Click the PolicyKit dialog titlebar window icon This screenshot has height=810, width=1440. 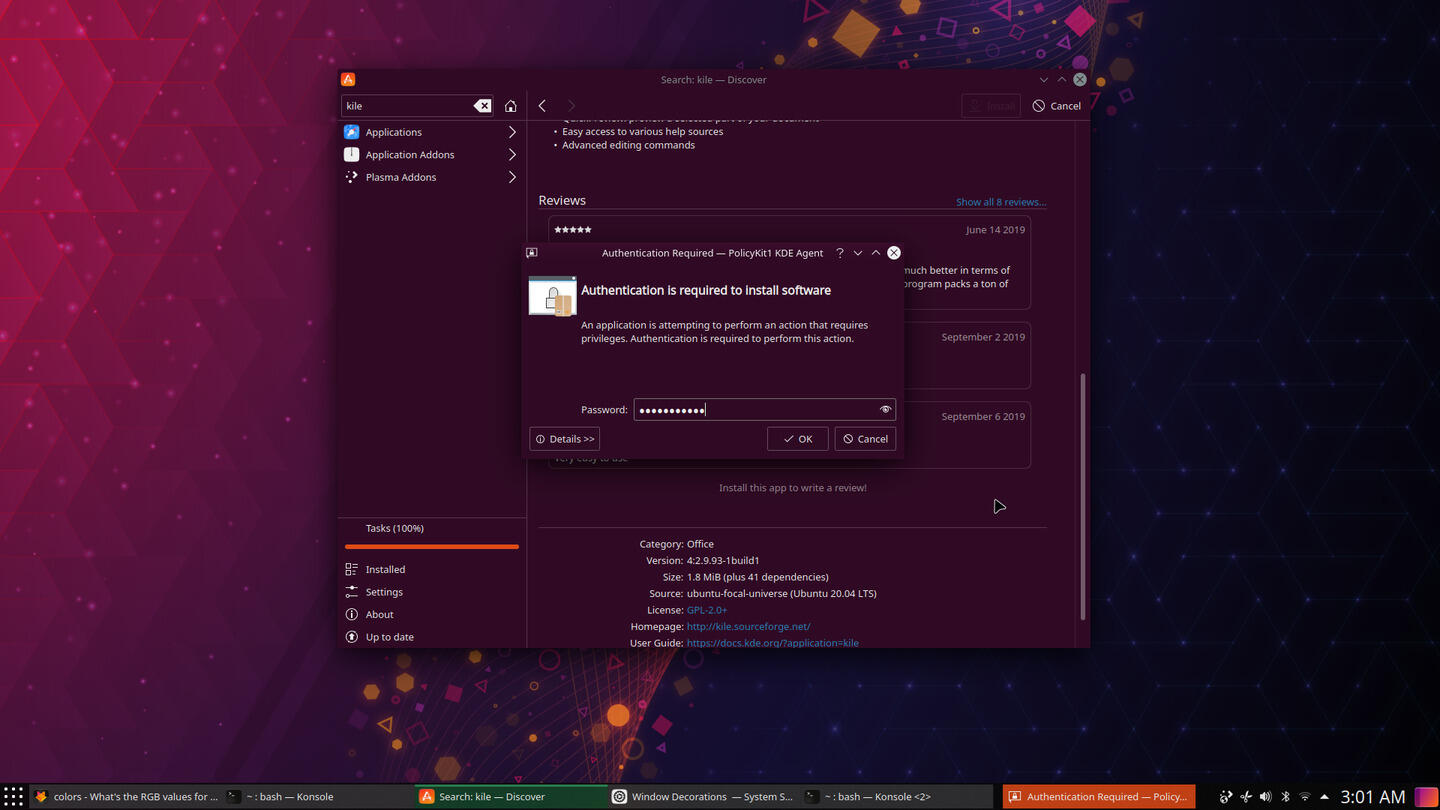[532, 253]
